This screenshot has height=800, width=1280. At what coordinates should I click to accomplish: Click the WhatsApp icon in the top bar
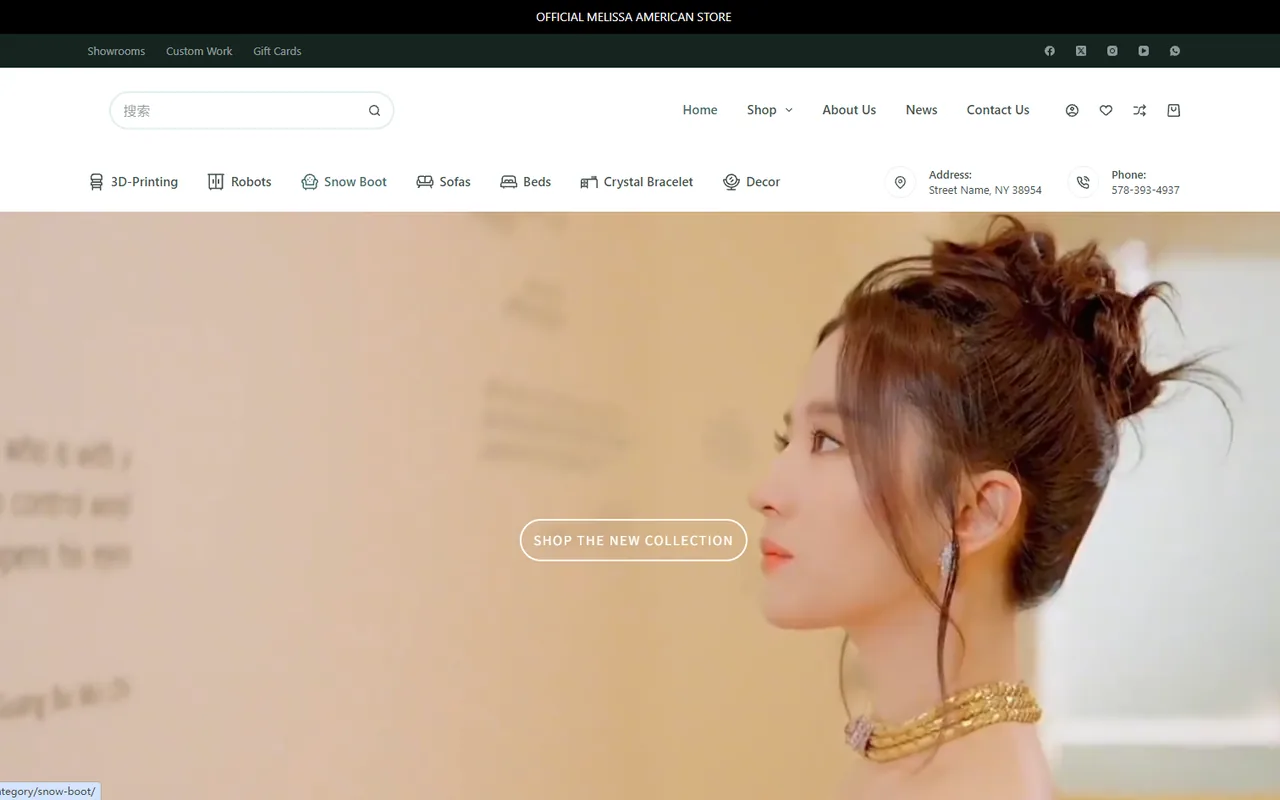1175,51
